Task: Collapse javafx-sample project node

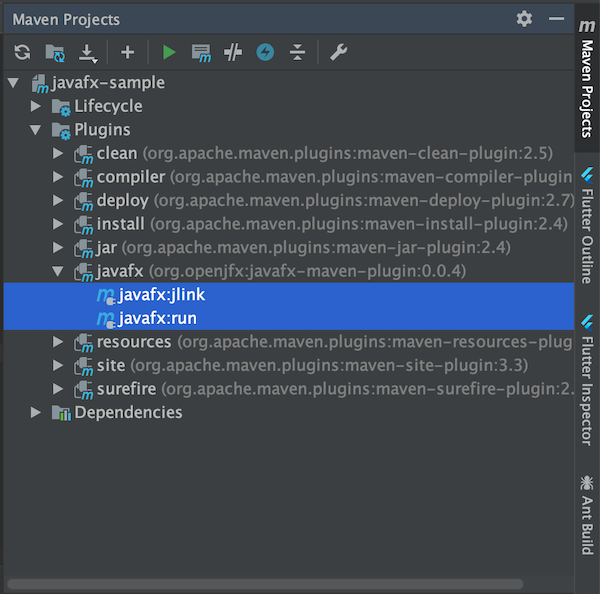Action: [13, 83]
